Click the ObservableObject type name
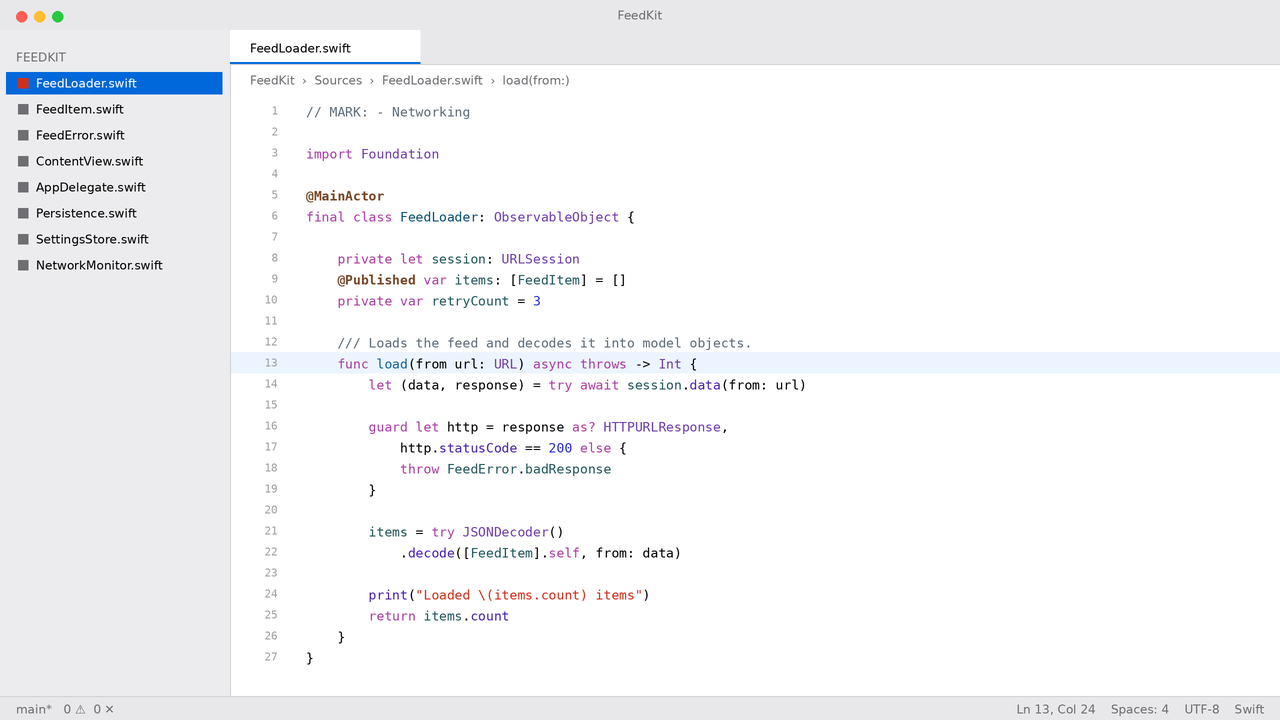This screenshot has width=1280, height=720. [x=556, y=217]
